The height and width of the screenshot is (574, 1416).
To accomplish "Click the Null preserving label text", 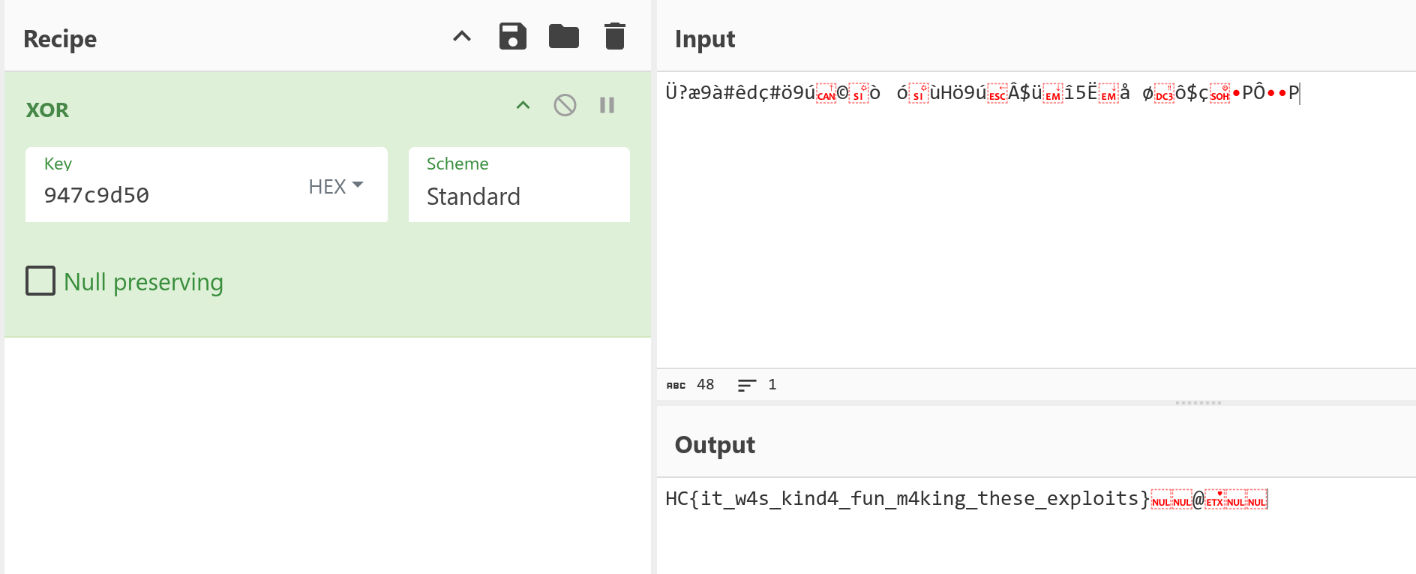I will coord(143,283).
